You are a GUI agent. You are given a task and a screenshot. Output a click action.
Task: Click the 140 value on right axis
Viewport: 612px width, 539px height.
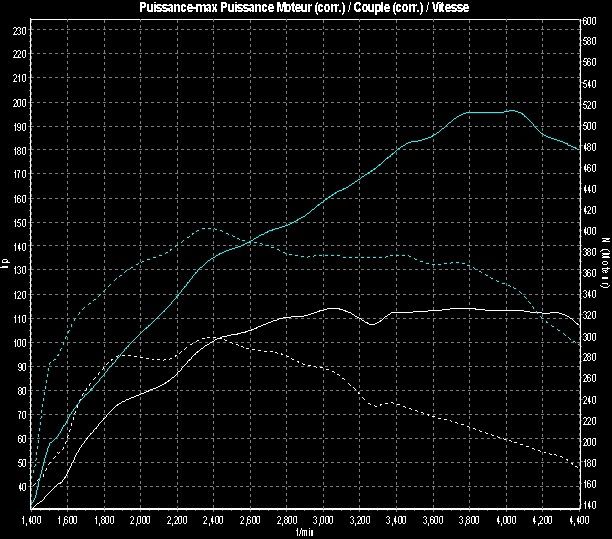[x=592, y=506]
